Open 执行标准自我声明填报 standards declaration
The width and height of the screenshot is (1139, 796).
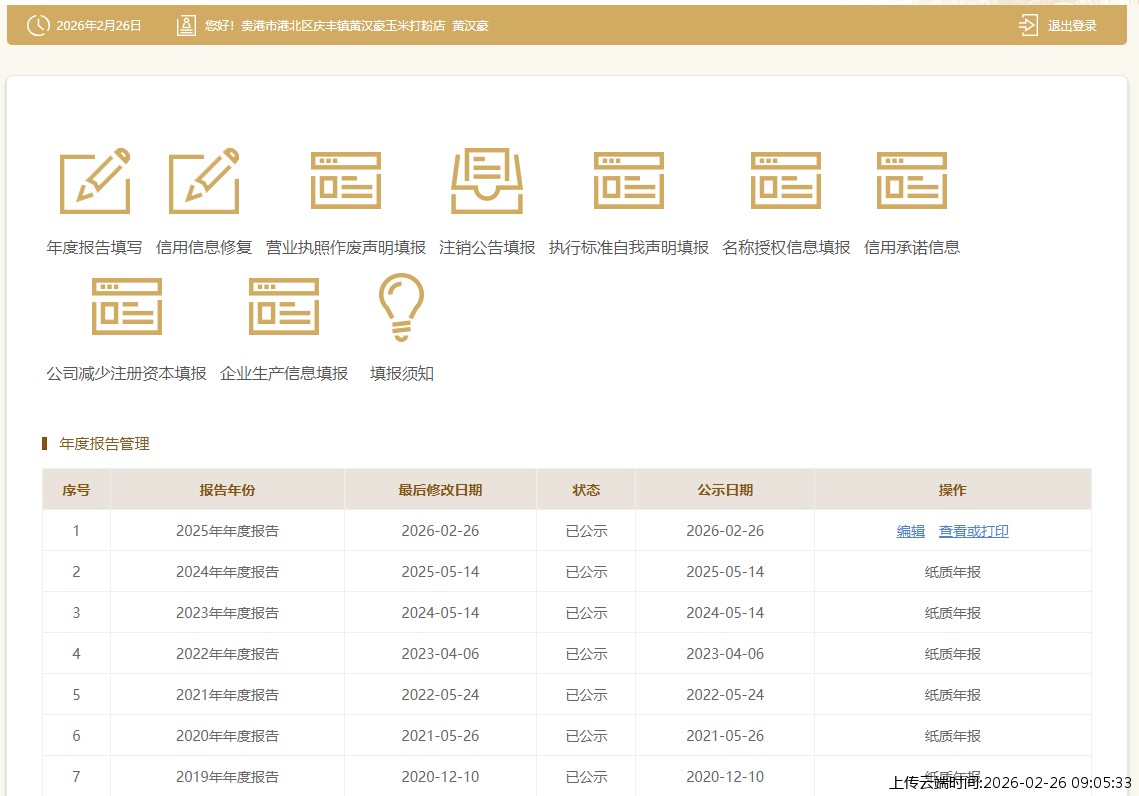[628, 181]
